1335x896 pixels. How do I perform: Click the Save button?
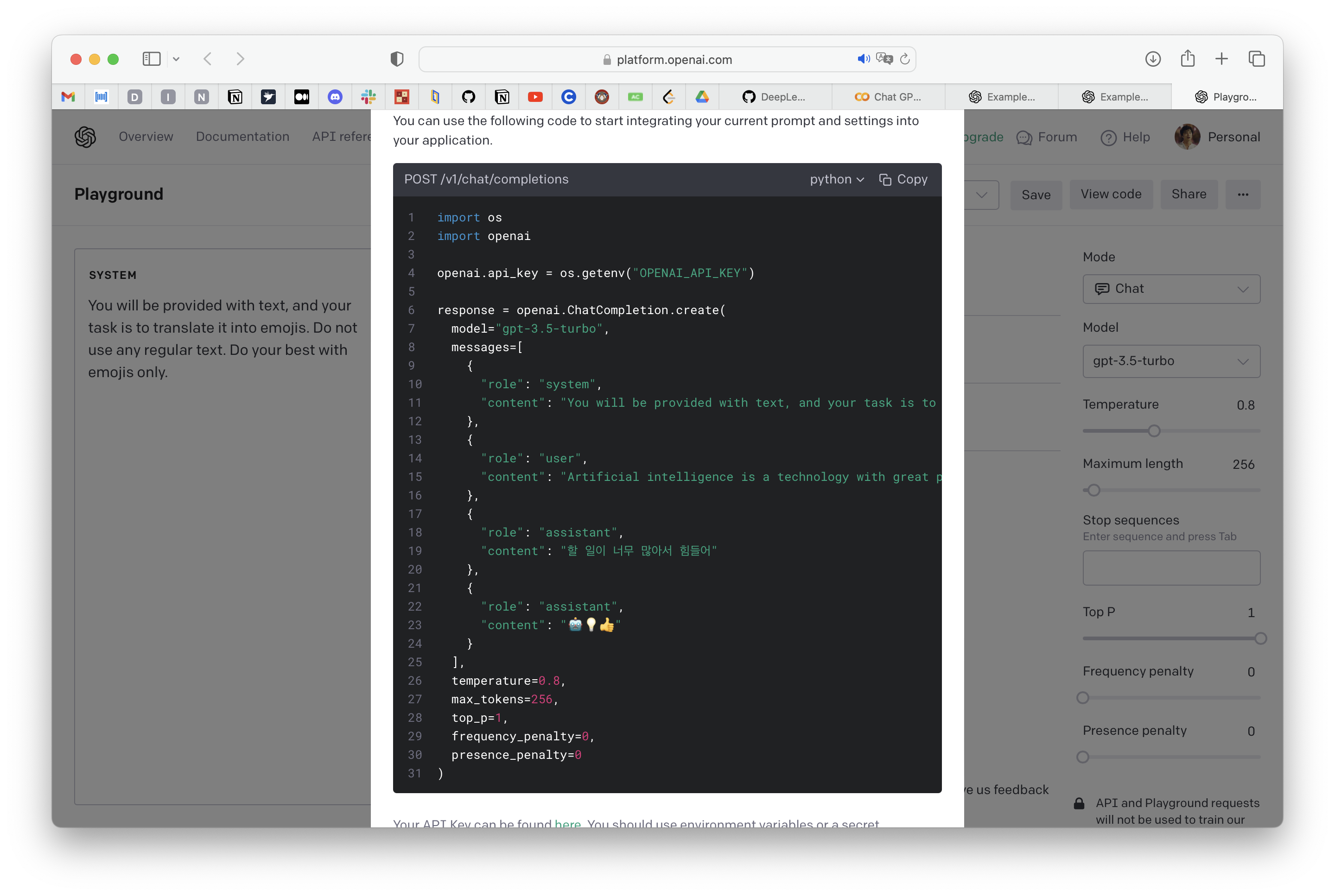1036,195
